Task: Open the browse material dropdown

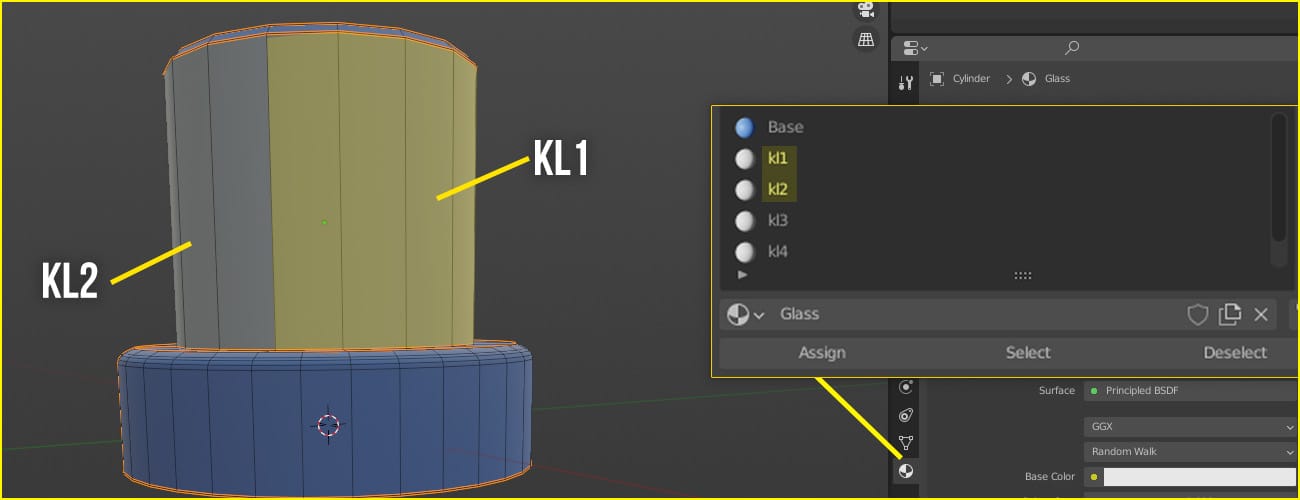Action: point(745,314)
